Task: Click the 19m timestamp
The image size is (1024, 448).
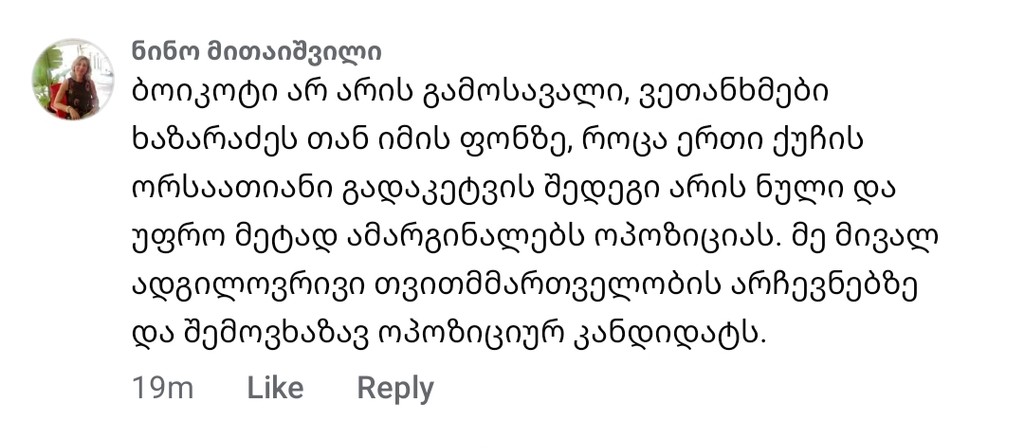Action: pos(162,388)
